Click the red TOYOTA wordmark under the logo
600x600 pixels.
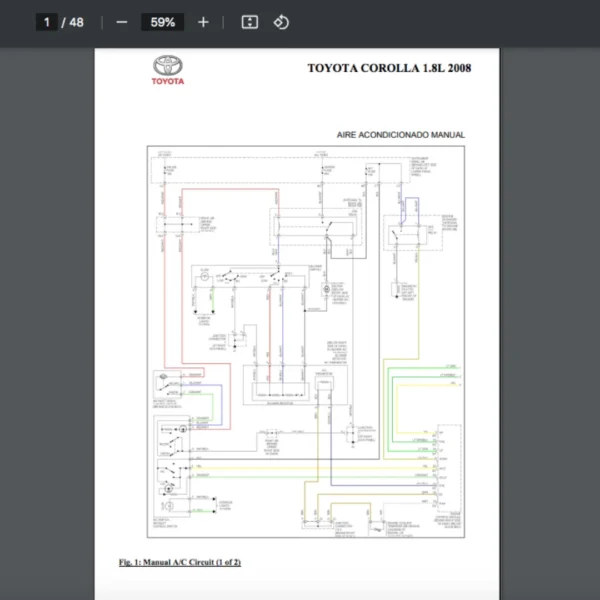[168, 81]
